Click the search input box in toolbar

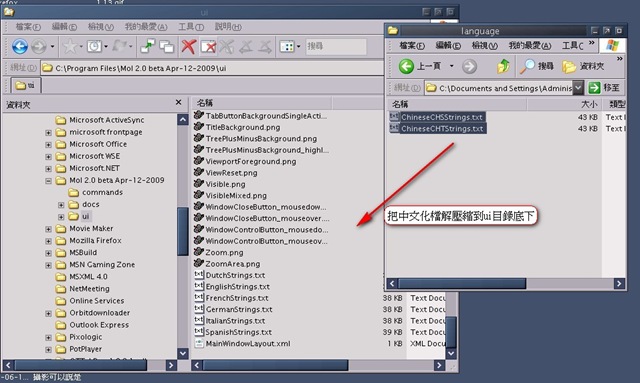click(x=336, y=47)
